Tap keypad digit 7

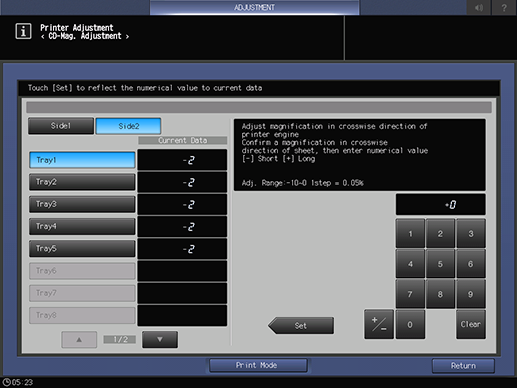click(x=410, y=294)
